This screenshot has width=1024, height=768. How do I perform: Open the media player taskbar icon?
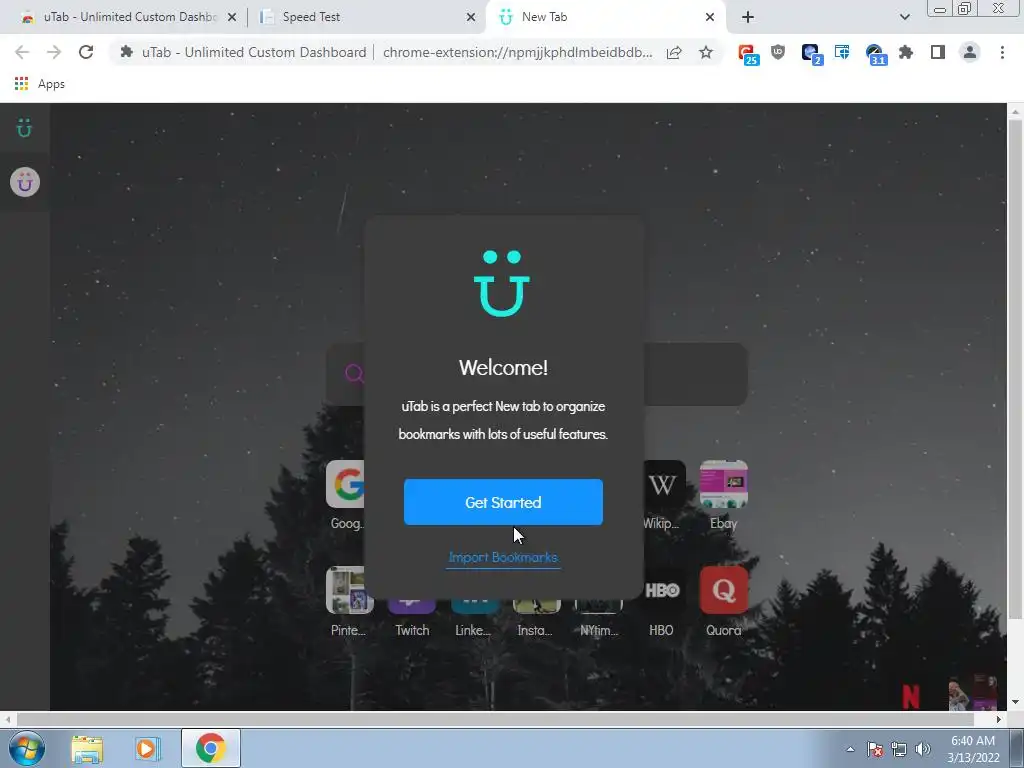(x=148, y=748)
